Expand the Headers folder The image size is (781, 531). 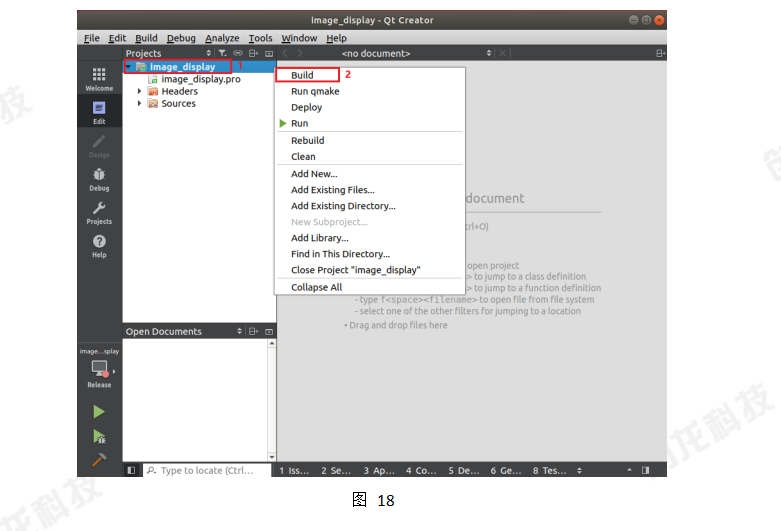tap(139, 91)
